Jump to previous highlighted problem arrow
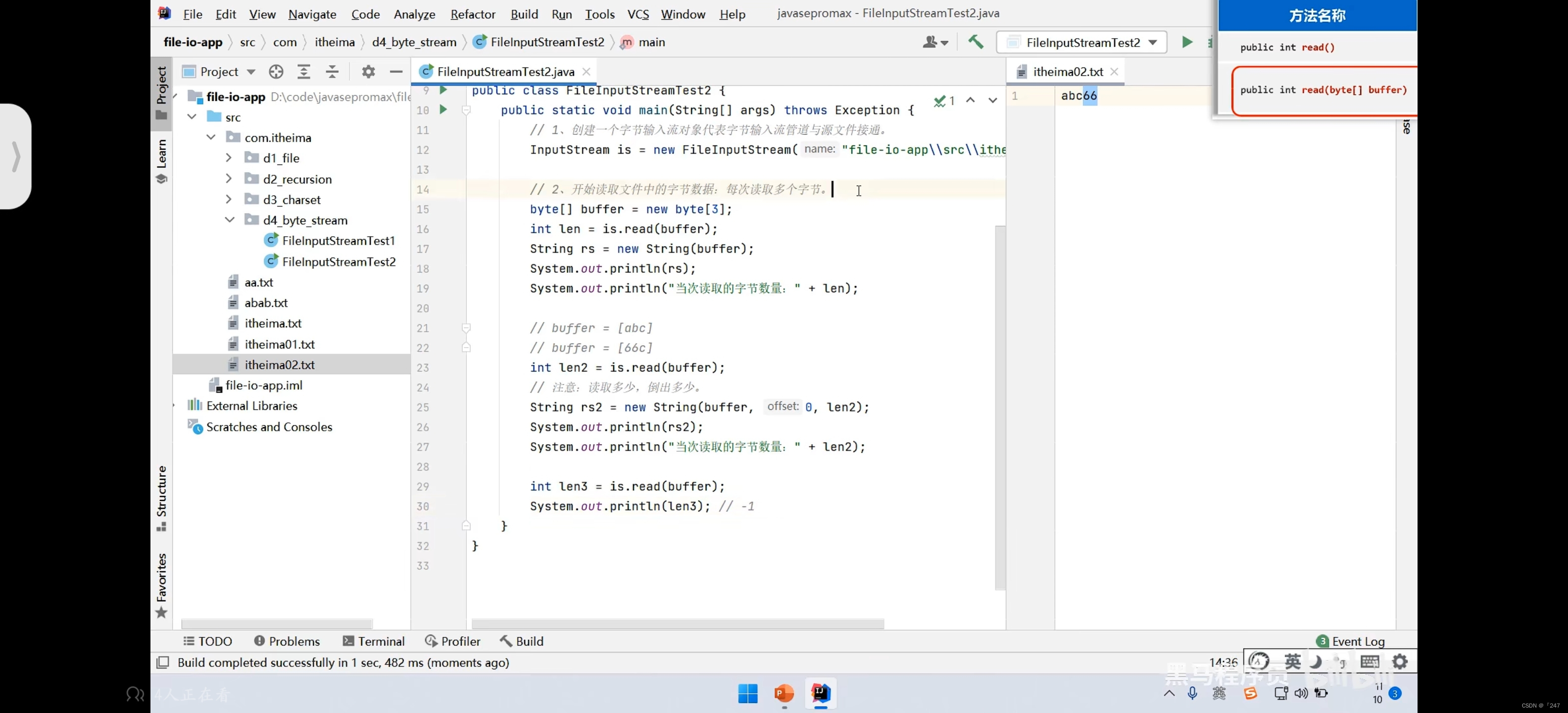The width and height of the screenshot is (1568, 713). tap(970, 100)
